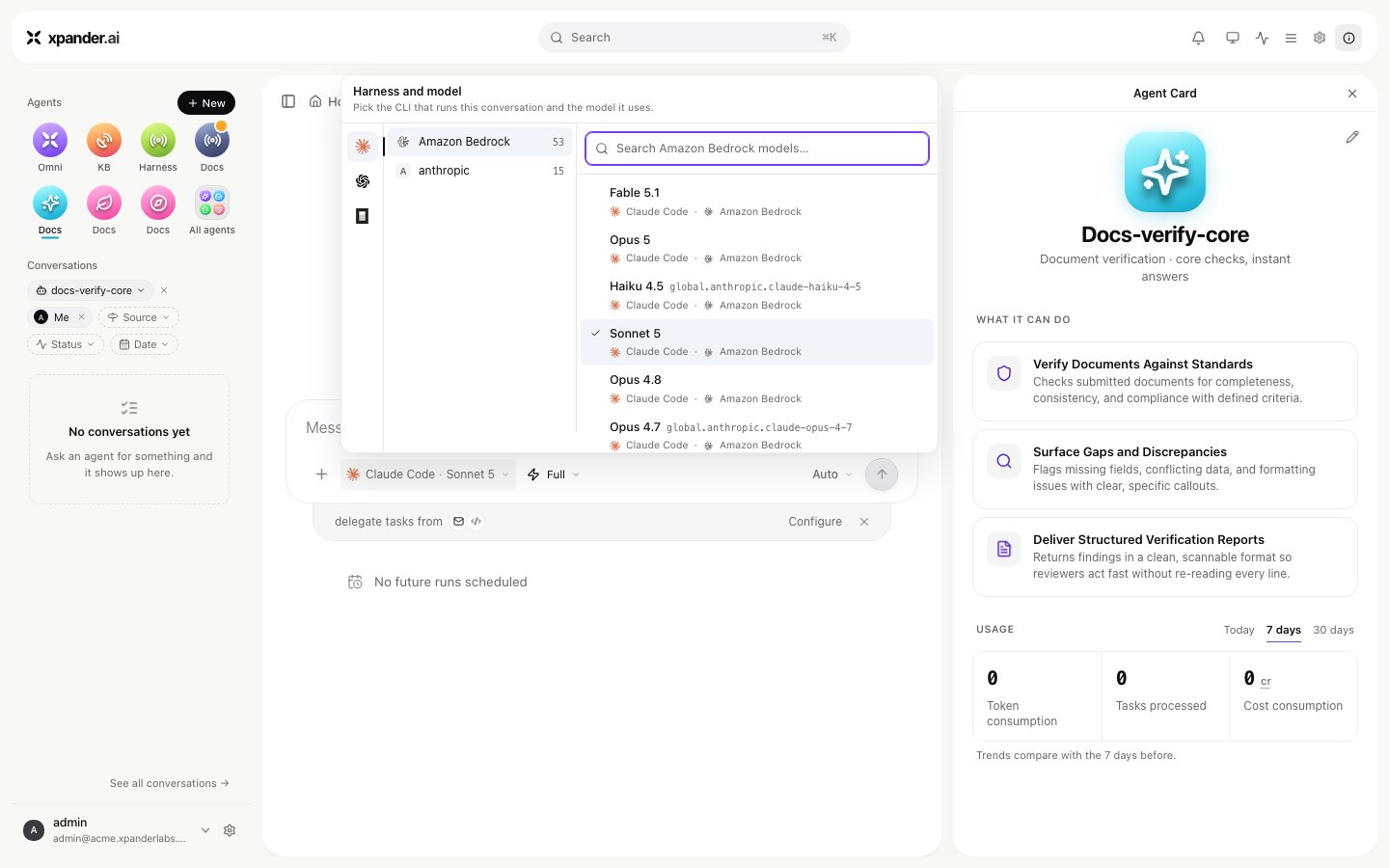Viewport: 1389px width, 868px height.
Task: Dismiss the delegate tasks banner
Action: [864, 522]
